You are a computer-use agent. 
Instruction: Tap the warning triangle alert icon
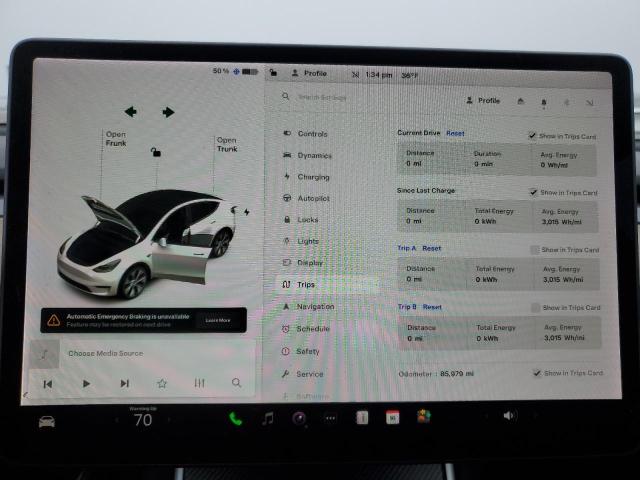tap(53, 320)
